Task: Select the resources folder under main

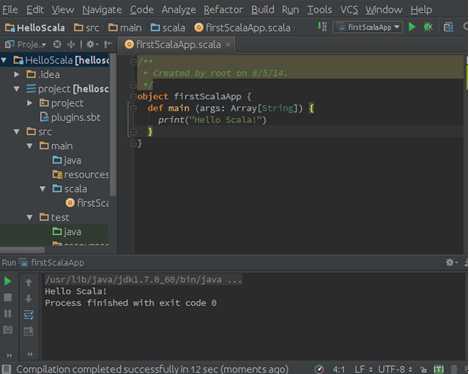Action: pos(81,174)
